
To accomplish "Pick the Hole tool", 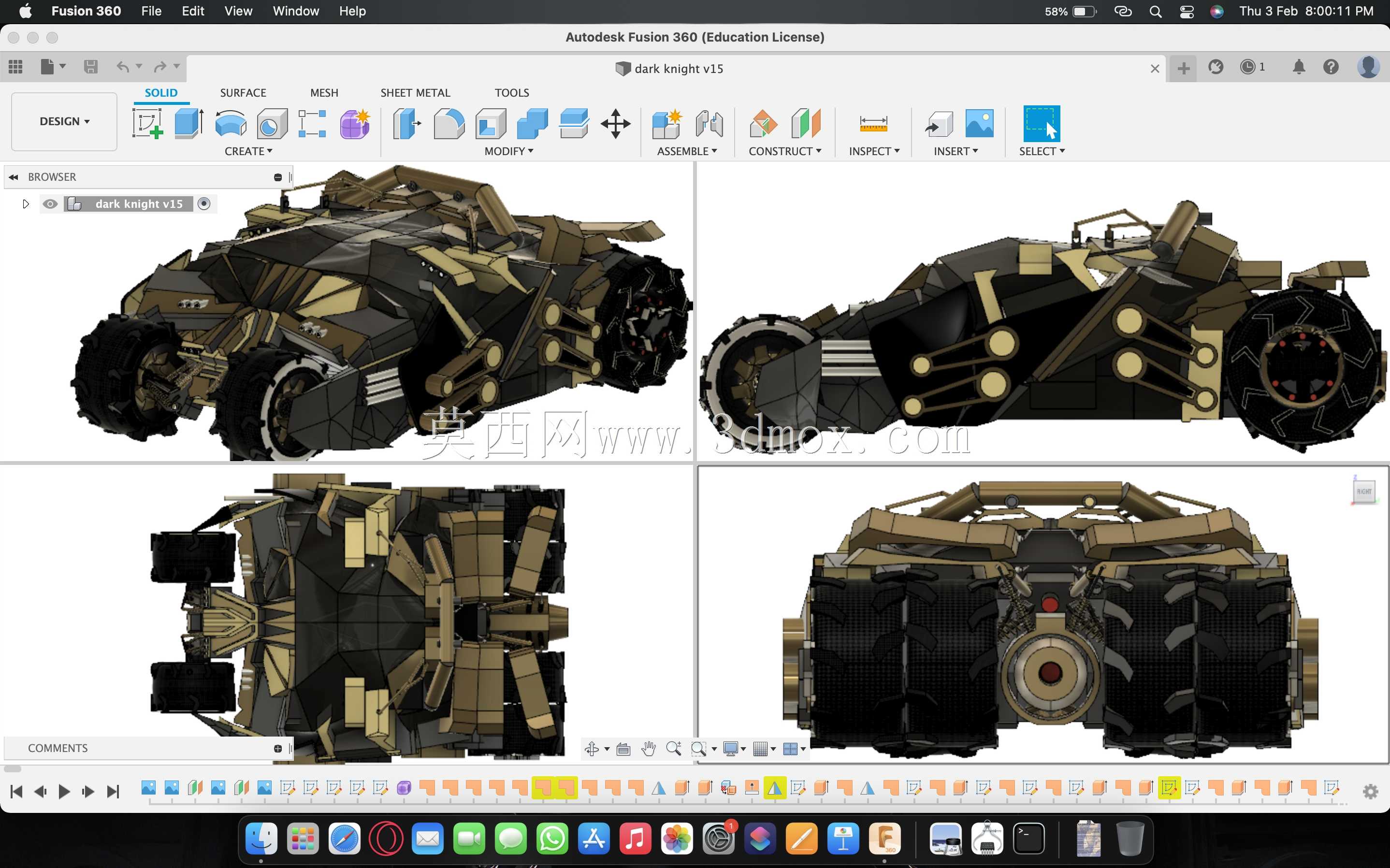I will (x=272, y=123).
